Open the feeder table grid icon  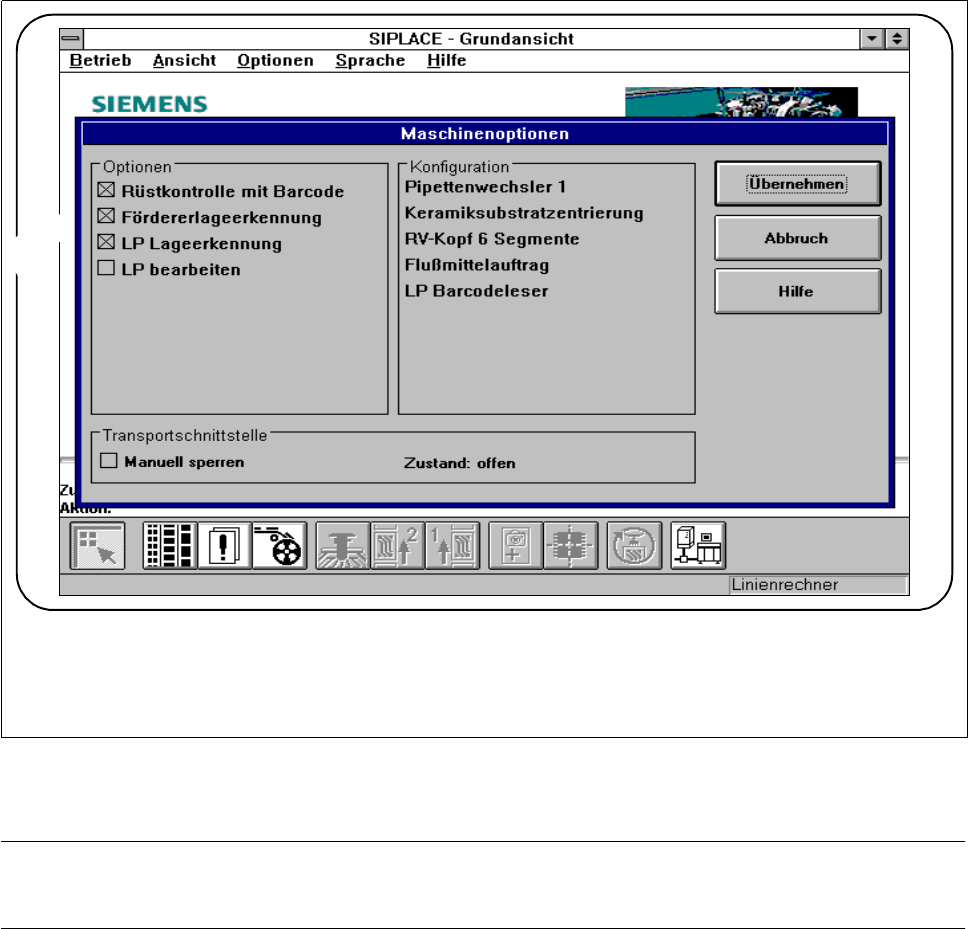pos(170,546)
